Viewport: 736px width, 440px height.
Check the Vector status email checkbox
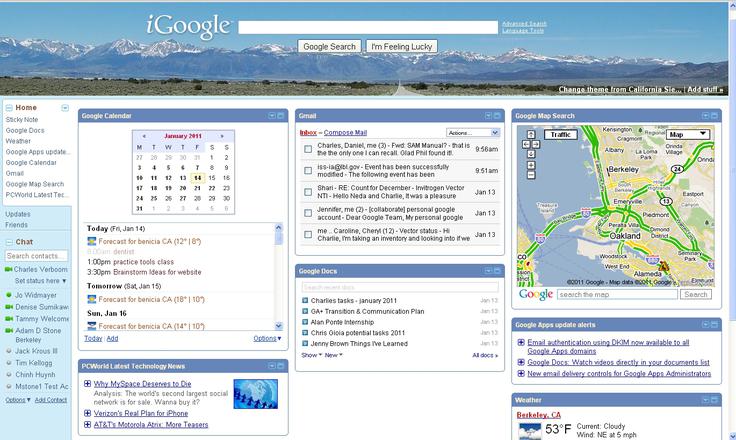(308, 234)
